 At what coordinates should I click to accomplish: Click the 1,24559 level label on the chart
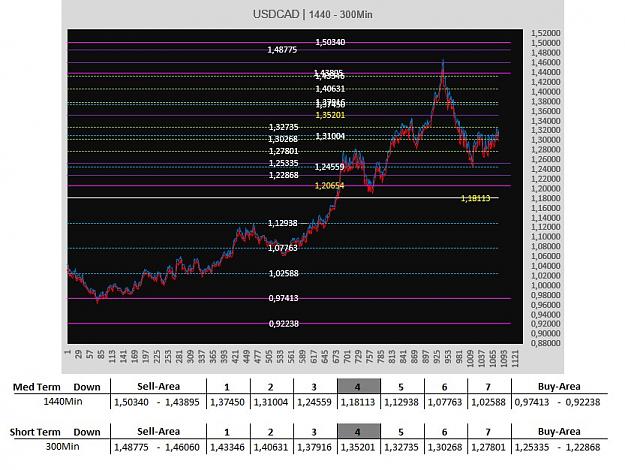(329, 167)
